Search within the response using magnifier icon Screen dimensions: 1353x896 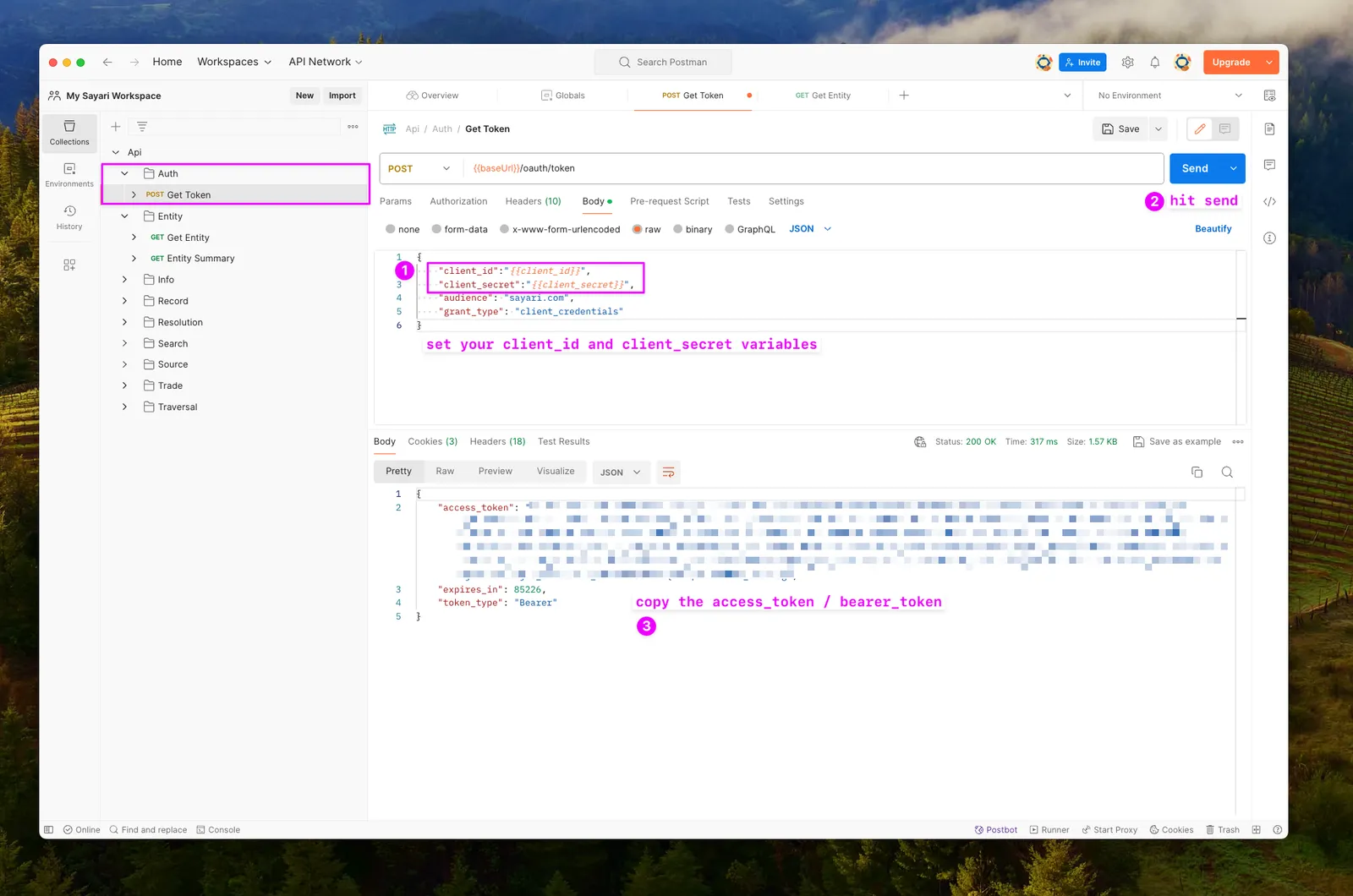(1227, 472)
